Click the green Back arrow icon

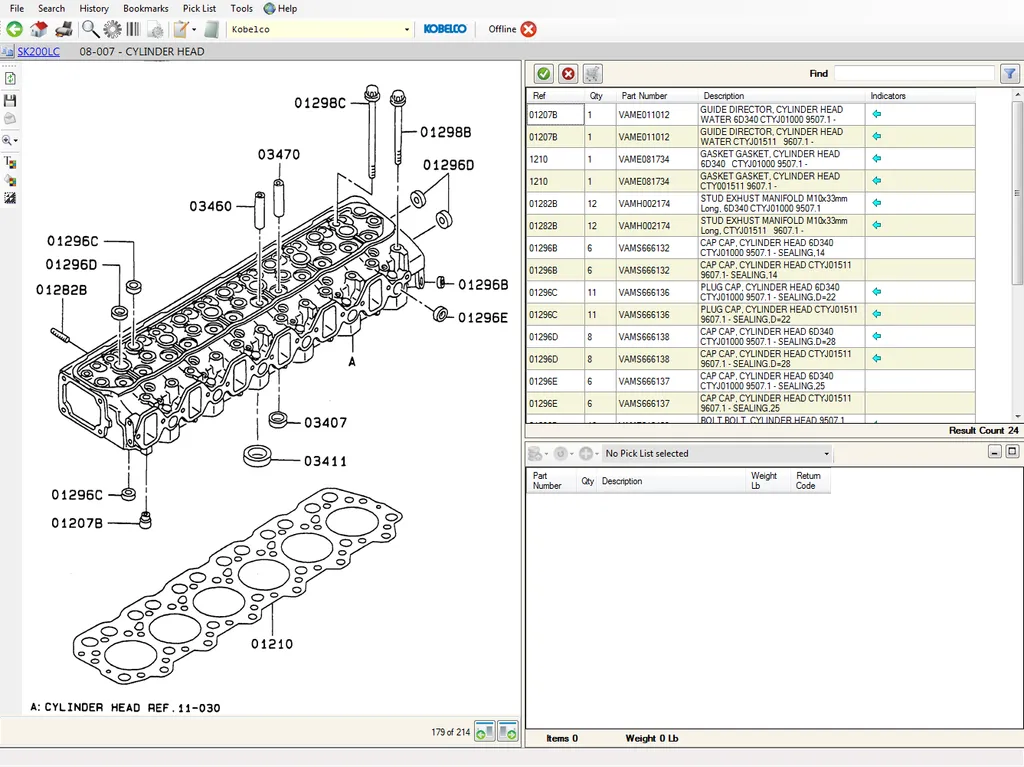coord(14,30)
